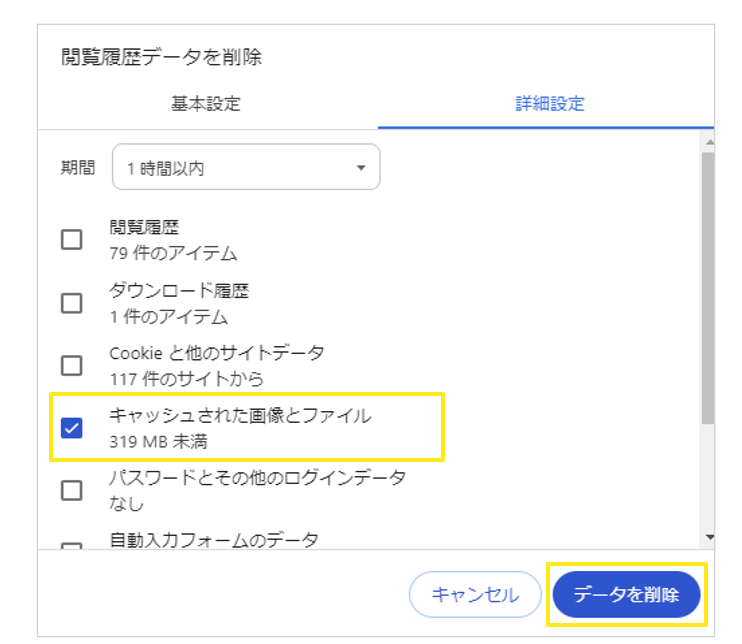742x644 pixels.
Task: Check the ダウンロード履歴 checkbox
Action: click(72, 303)
